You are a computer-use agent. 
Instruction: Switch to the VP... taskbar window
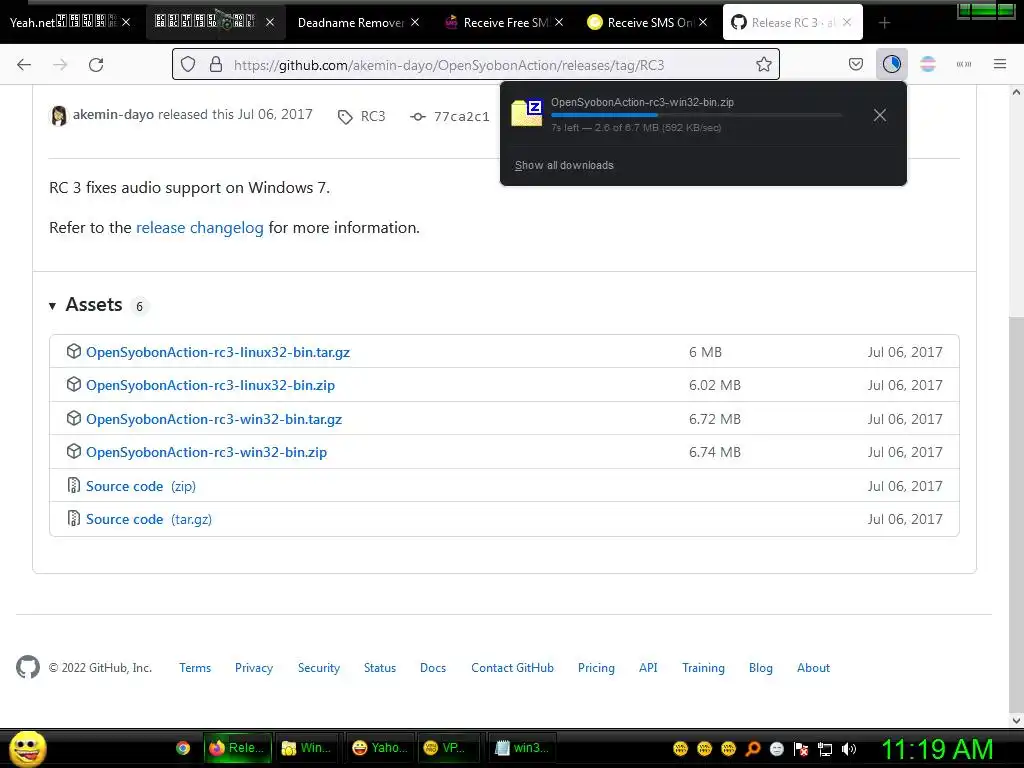[449, 748]
